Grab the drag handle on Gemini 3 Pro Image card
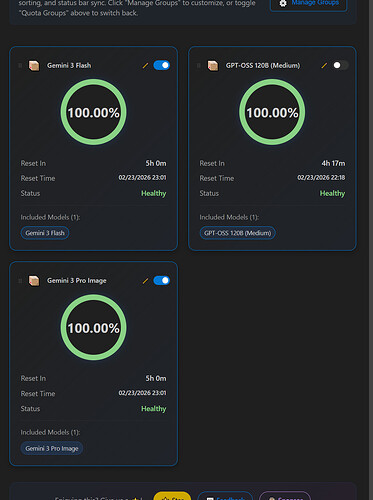This screenshot has height=500, width=373. click(20, 281)
